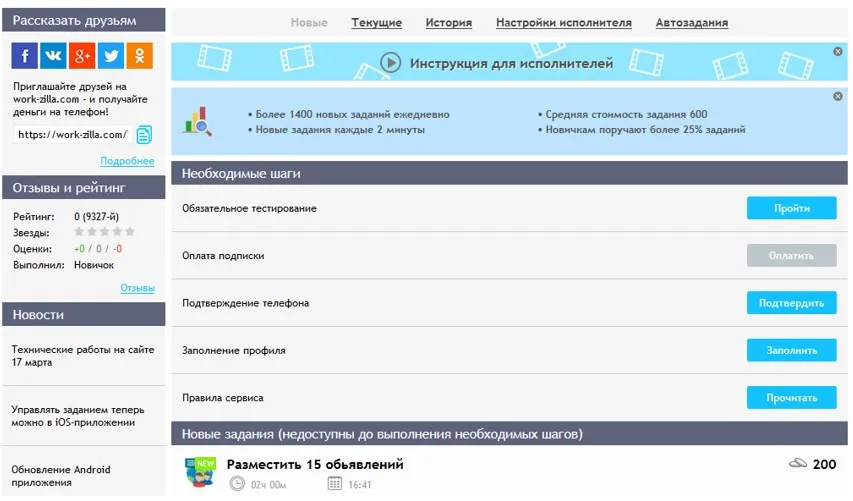Image resolution: width=853 pixels, height=501 pixels.
Task: Click the Новости panel header
Action: [x=84, y=314]
